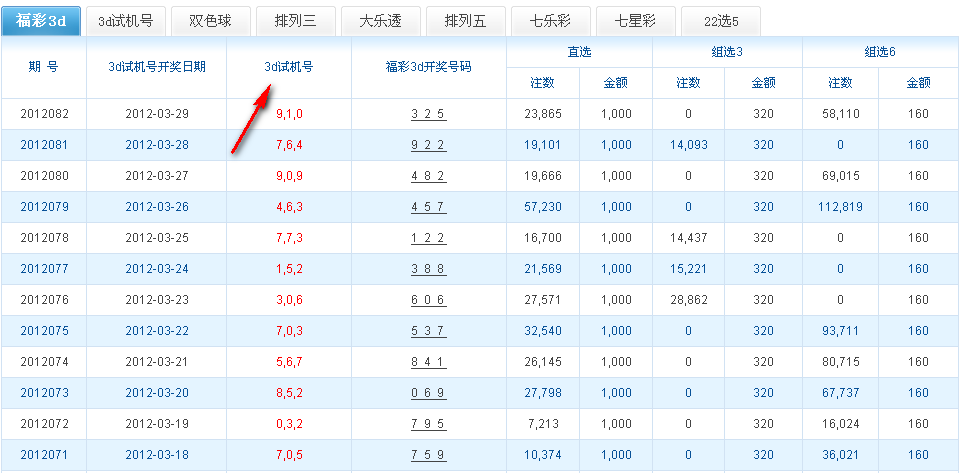Click the 直选 count 7,213
The width and height of the screenshot is (964, 473).
coord(543,424)
